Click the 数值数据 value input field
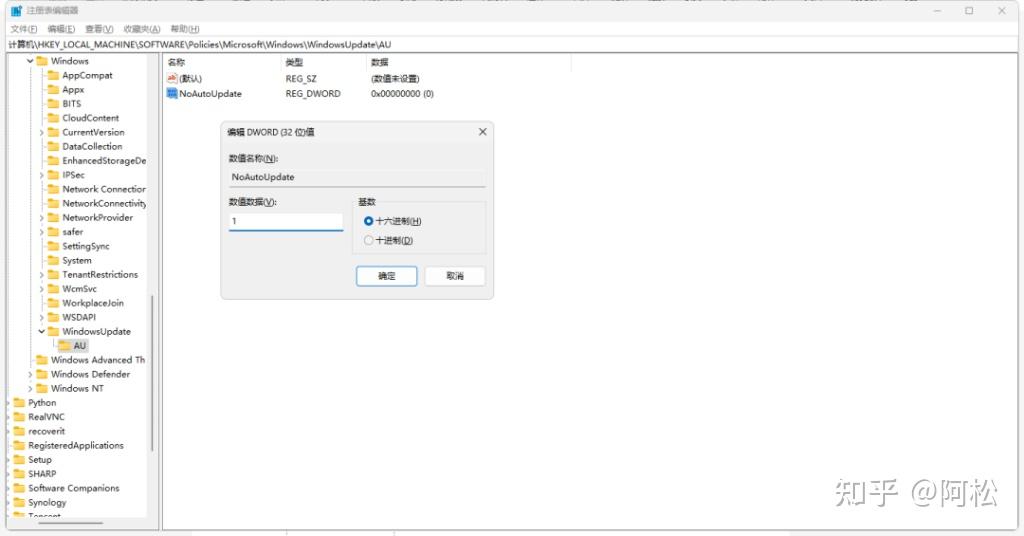Image resolution: width=1024 pixels, height=536 pixels. click(x=285, y=221)
